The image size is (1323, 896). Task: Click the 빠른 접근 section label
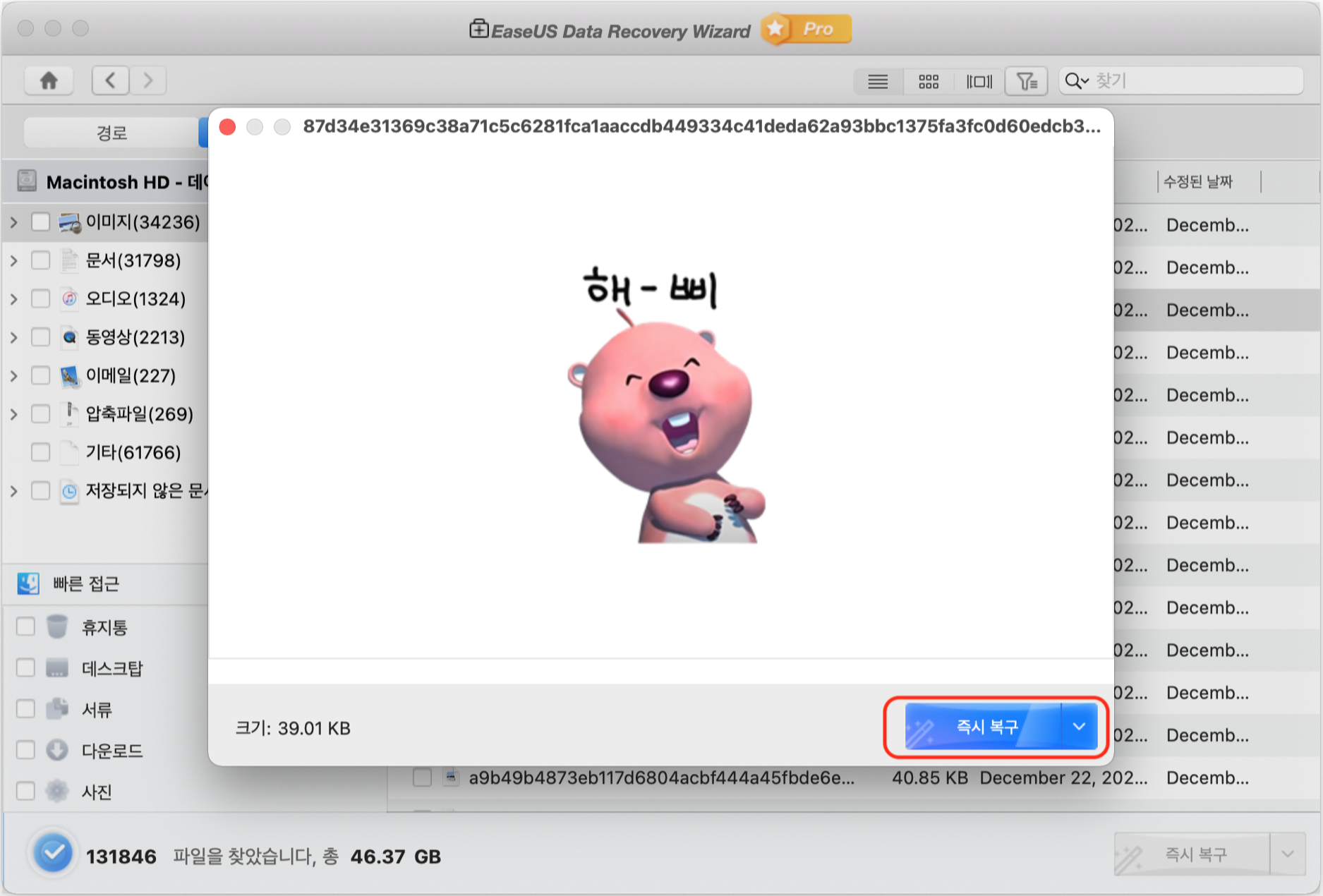(x=86, y=584)
